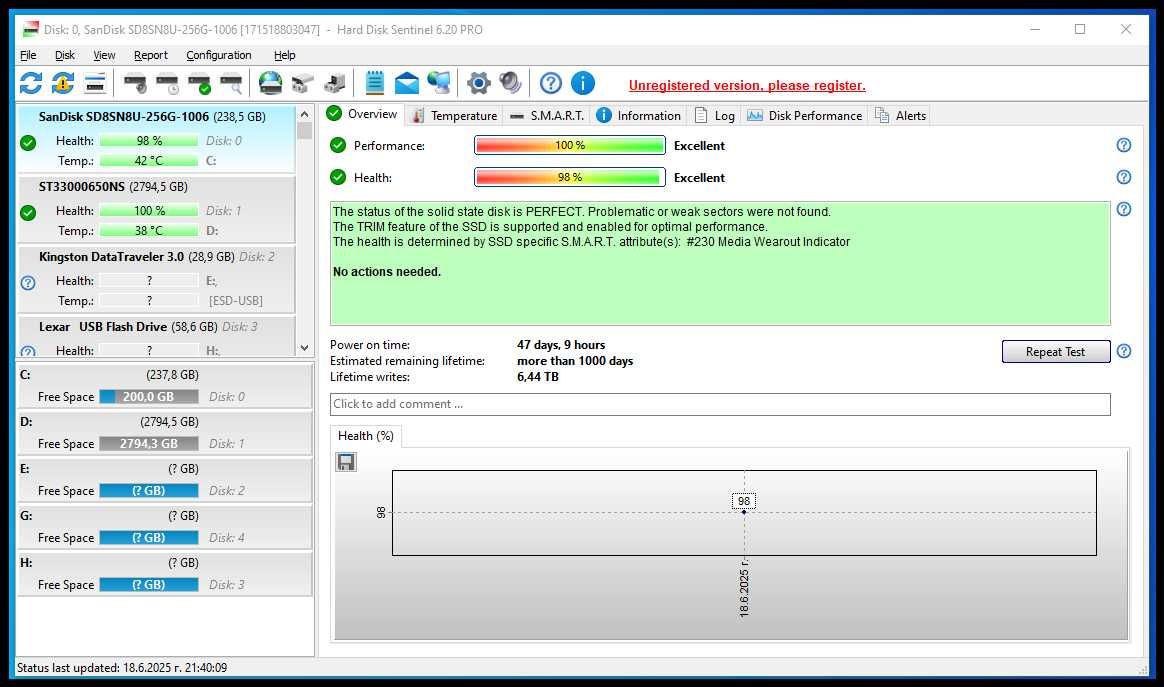This screenshot has width=1164, height=687.
Task: Click the globe-over-disk toolbar icon
Action: click(x=270, y=83)
